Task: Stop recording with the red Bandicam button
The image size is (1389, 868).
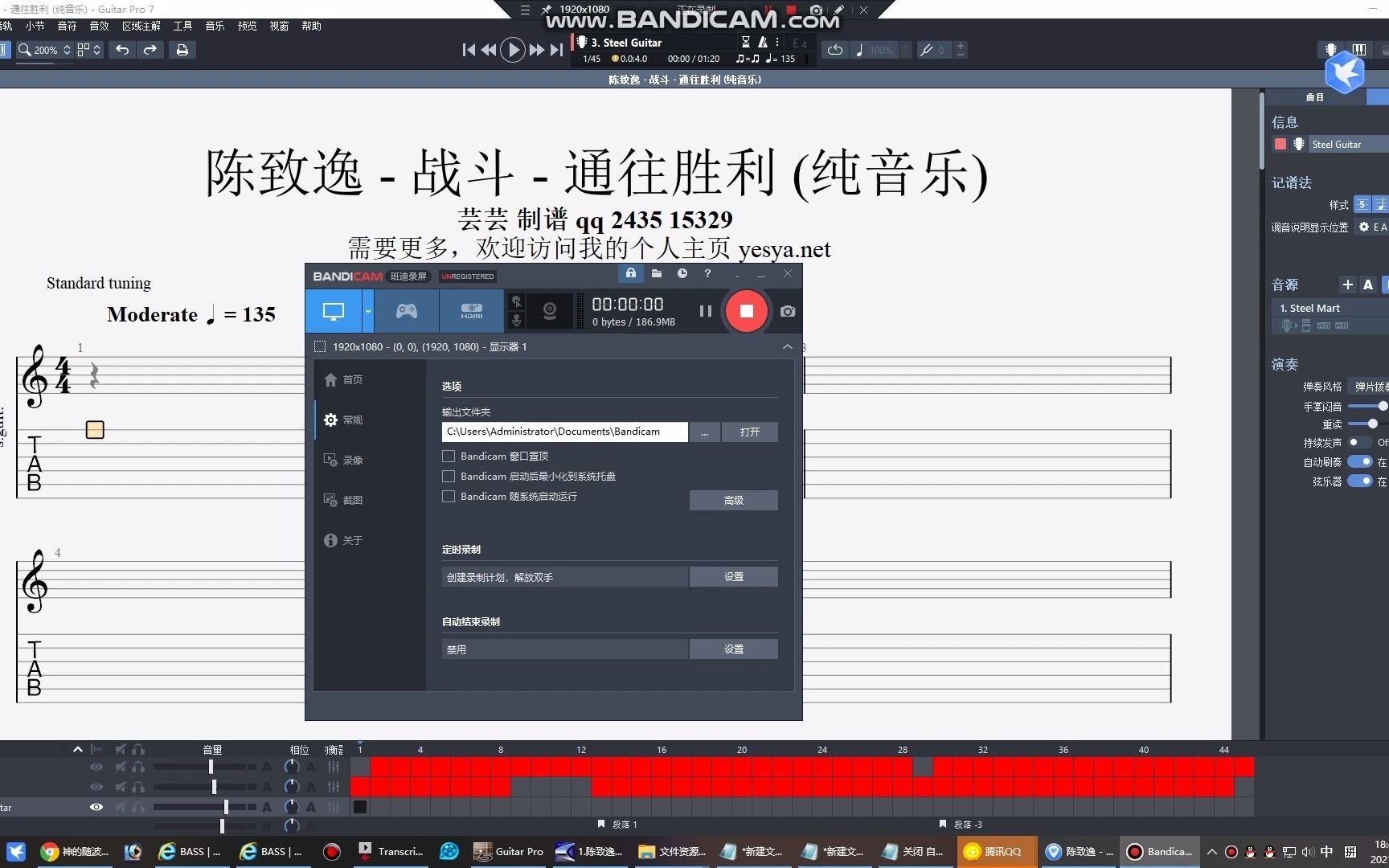Action: 746,311
